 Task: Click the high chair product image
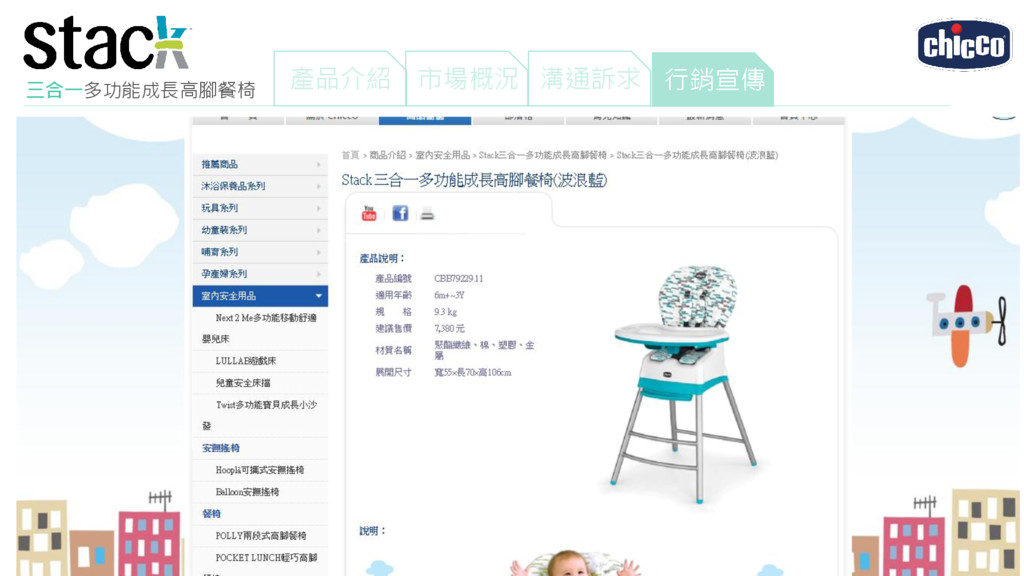click(684, 384)
